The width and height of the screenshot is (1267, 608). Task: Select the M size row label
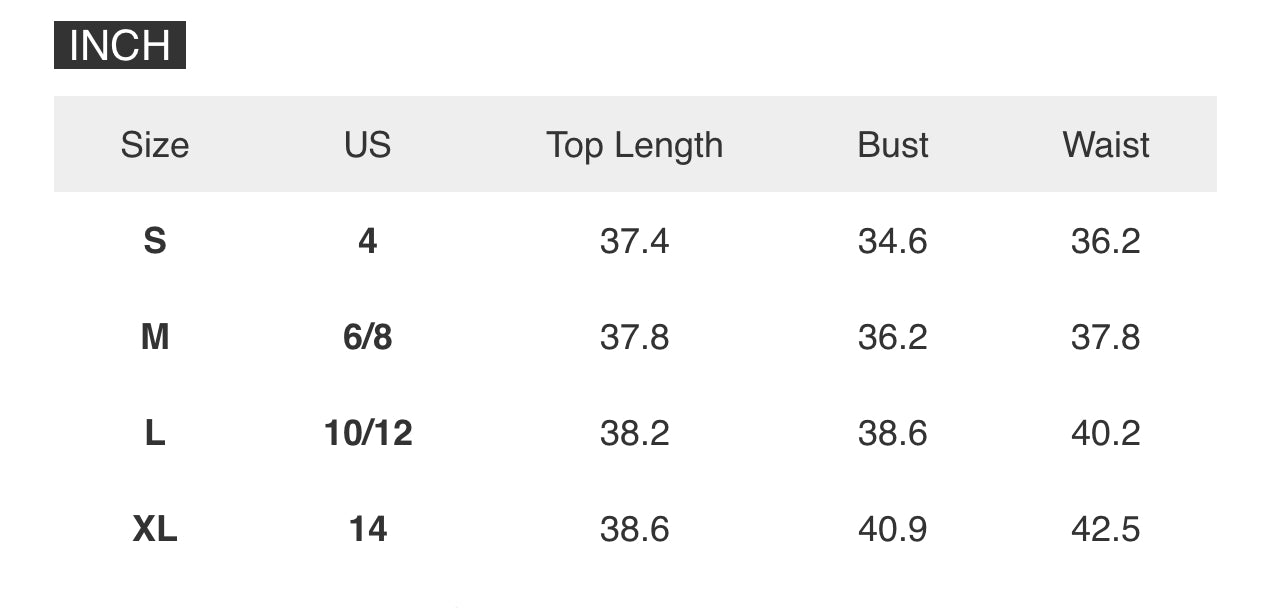coord(154,337)
